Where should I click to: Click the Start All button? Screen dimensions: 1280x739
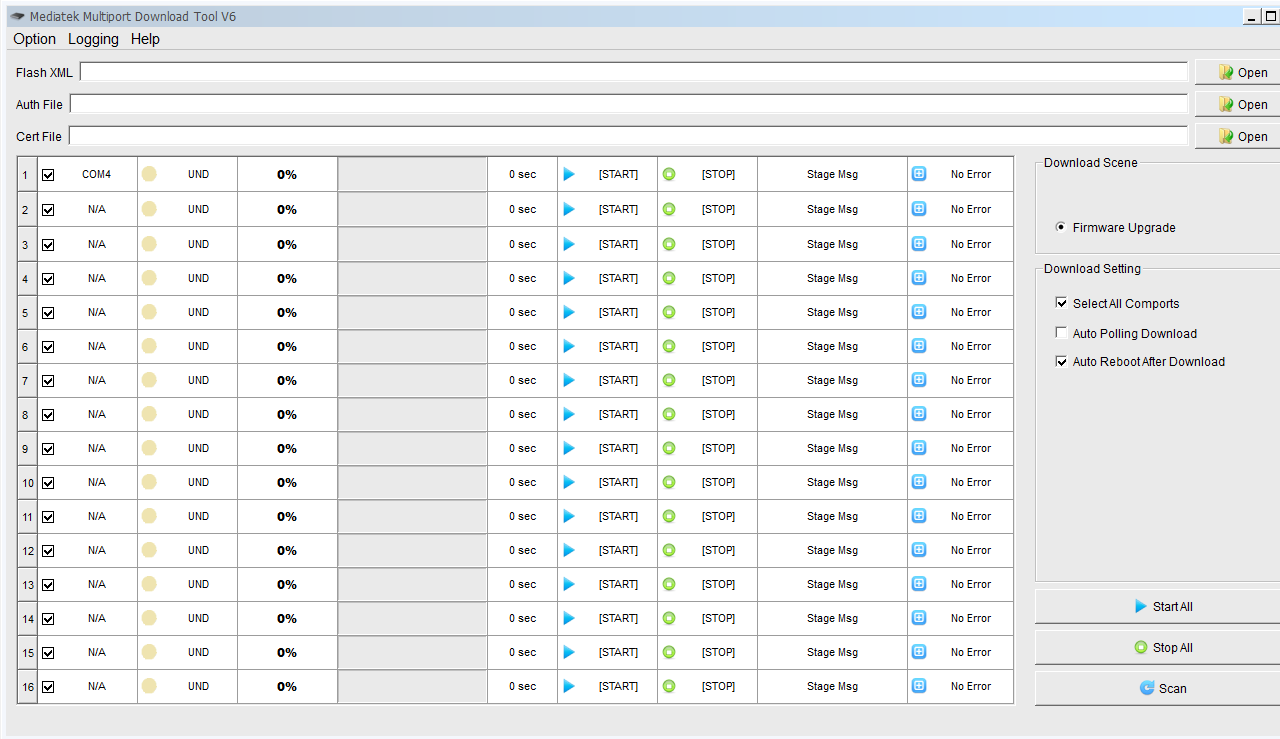click(x=1158, y=606)
